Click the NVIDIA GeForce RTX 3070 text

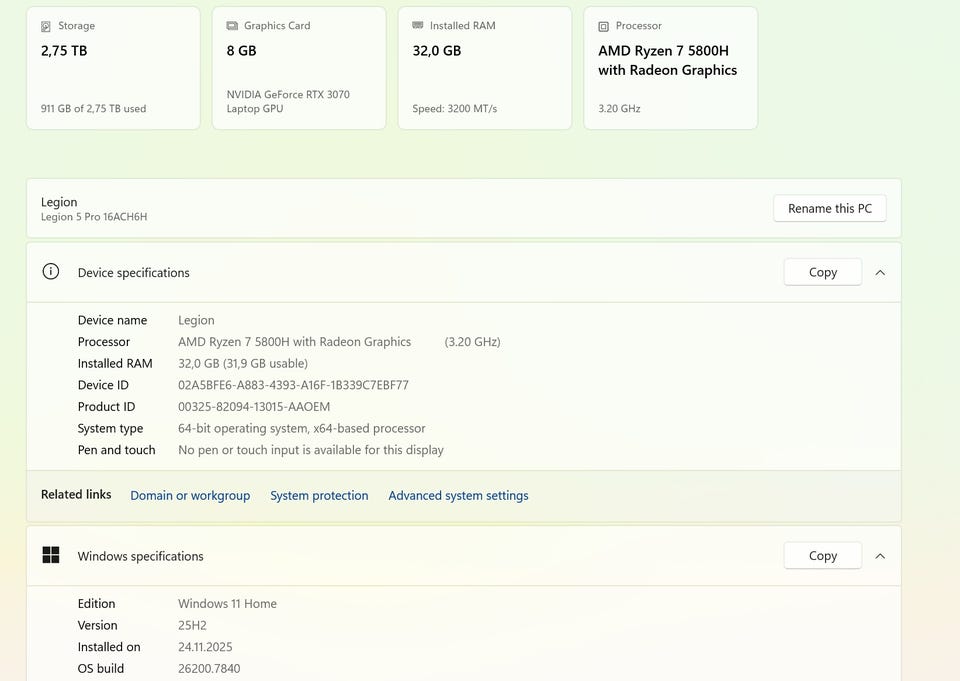[x=288, y=95]
